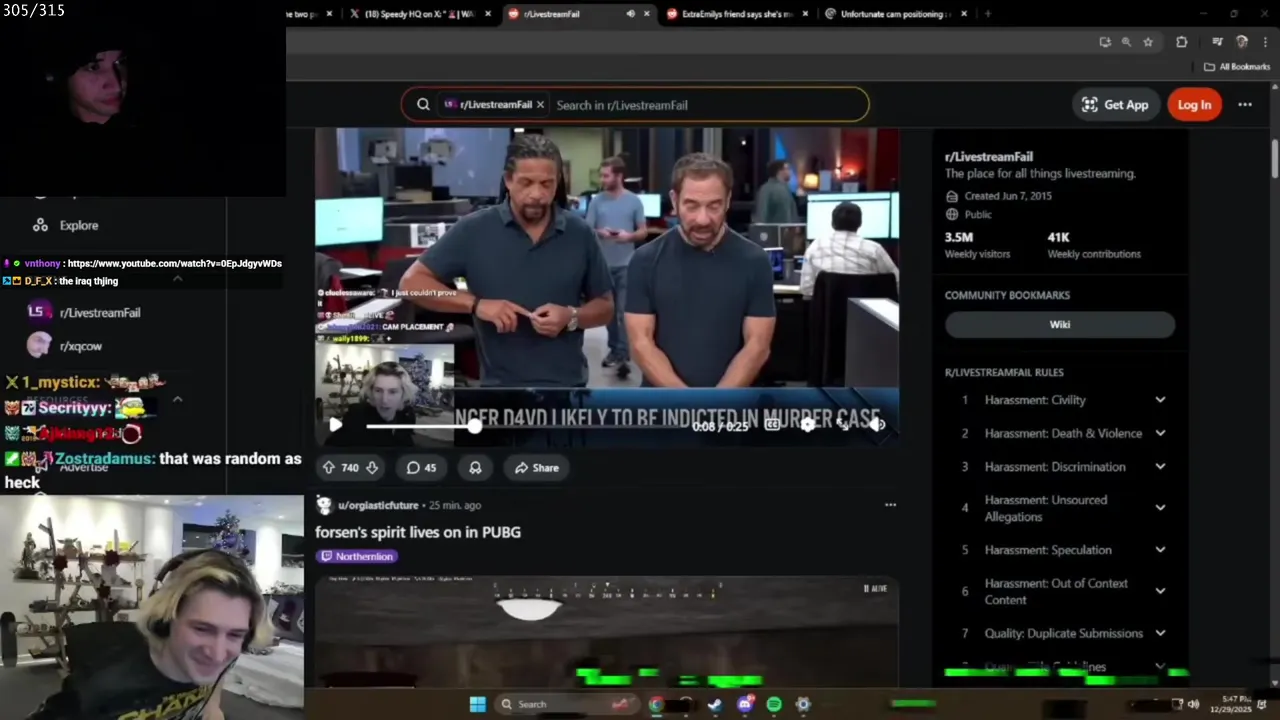1280x720 pixels.
Task: Switch to the ExtraEmily's friend tab
Action: [x=735, y=14]
